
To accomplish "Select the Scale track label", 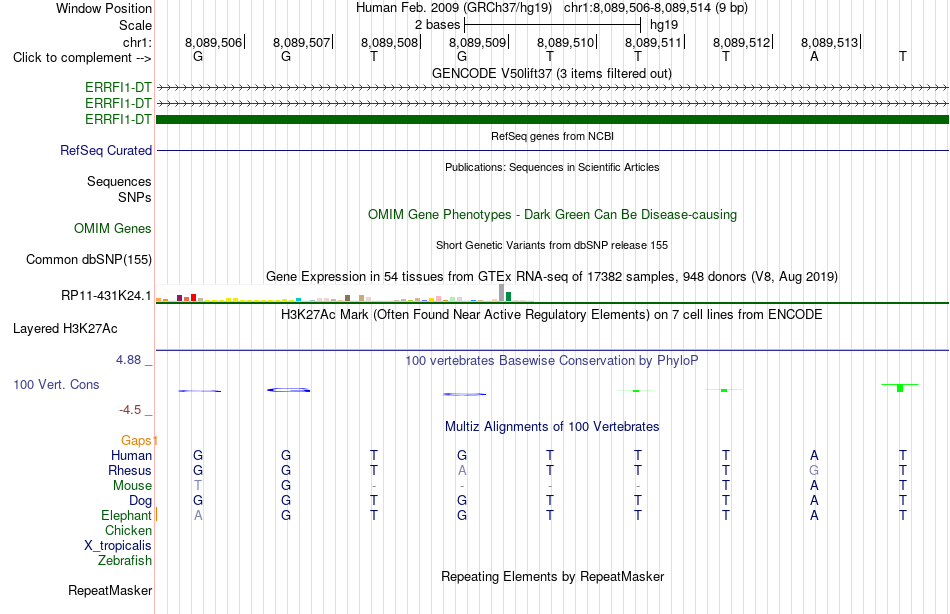I will [135, 25].
